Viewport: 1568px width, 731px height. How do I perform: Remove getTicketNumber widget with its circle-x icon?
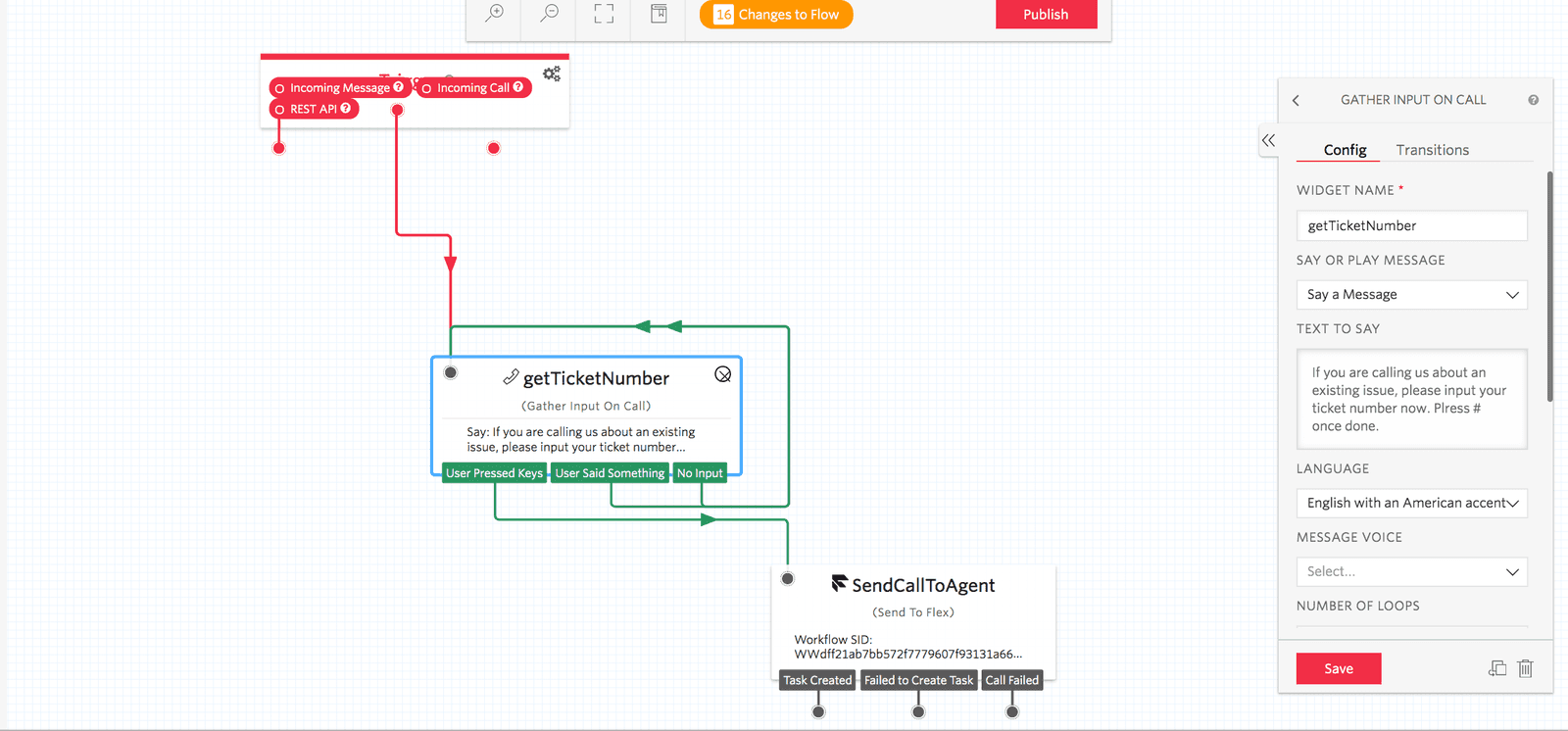click(x=723, y=374)
